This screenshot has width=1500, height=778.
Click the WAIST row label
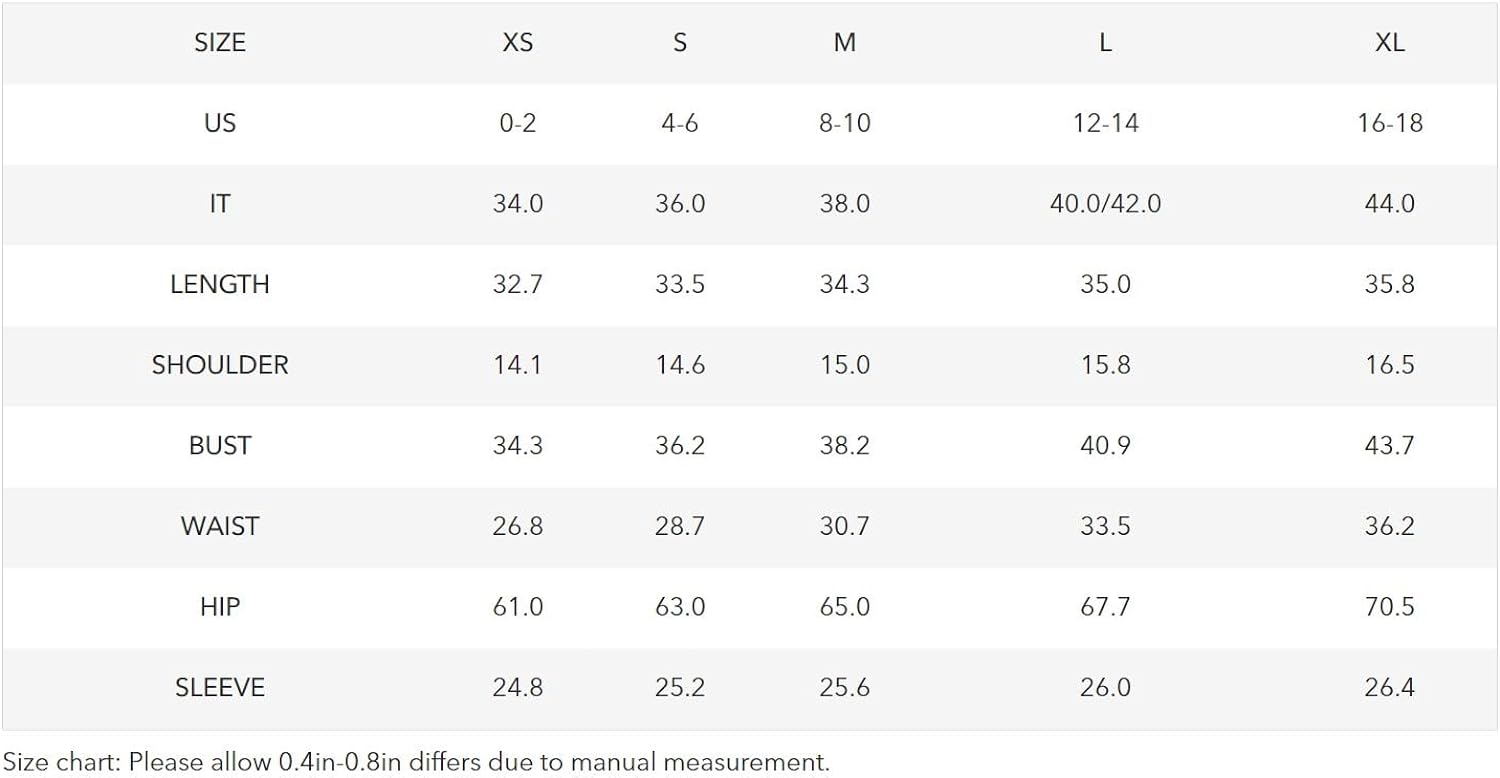220,526
